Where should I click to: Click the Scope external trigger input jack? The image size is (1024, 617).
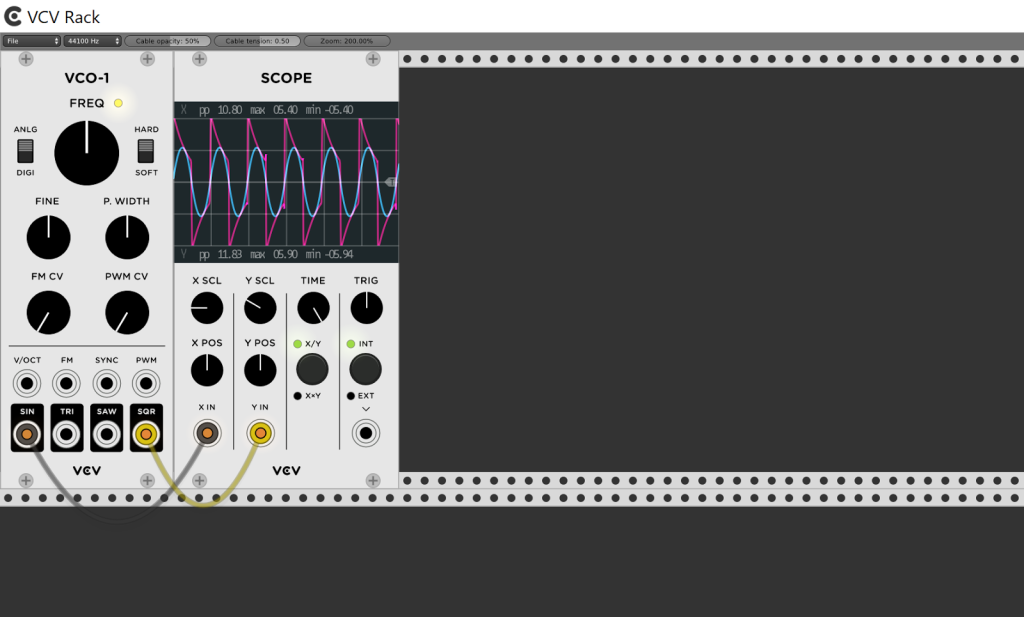[x=366, y=433]
